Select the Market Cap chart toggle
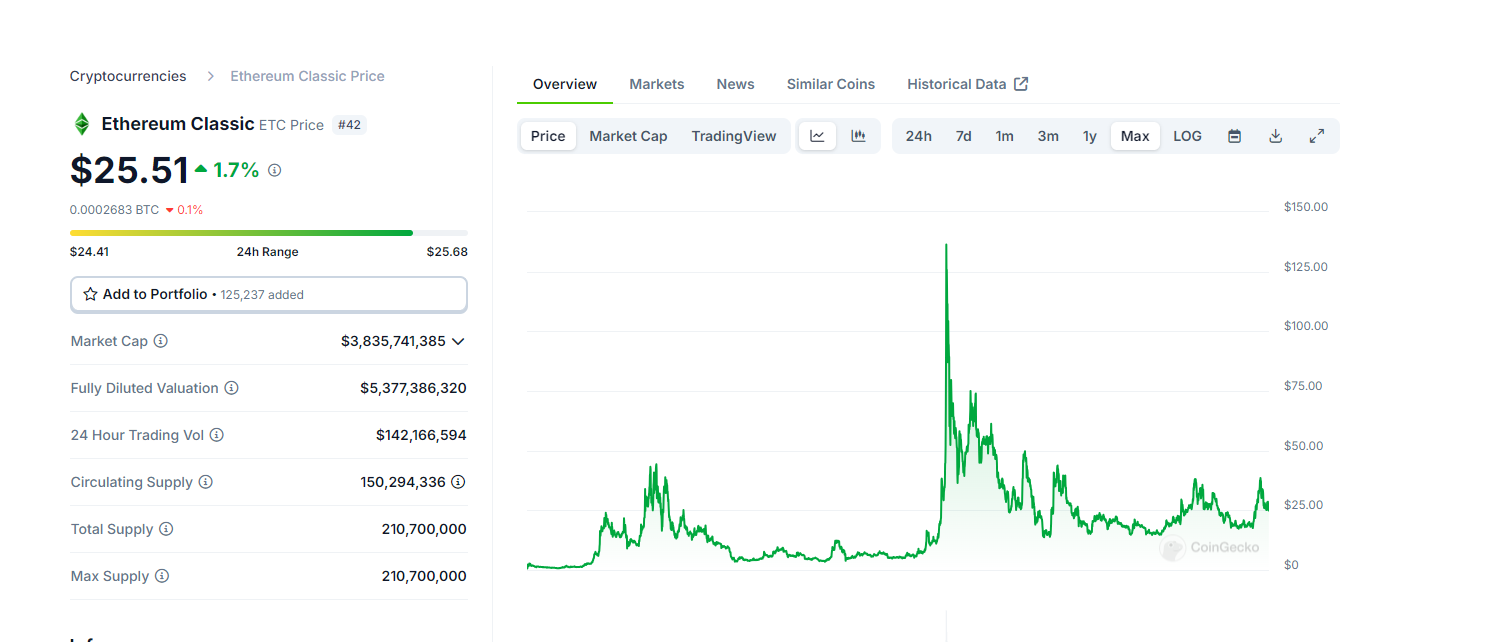This screenshot has width=1500, height=642. [x=628, y=136]
